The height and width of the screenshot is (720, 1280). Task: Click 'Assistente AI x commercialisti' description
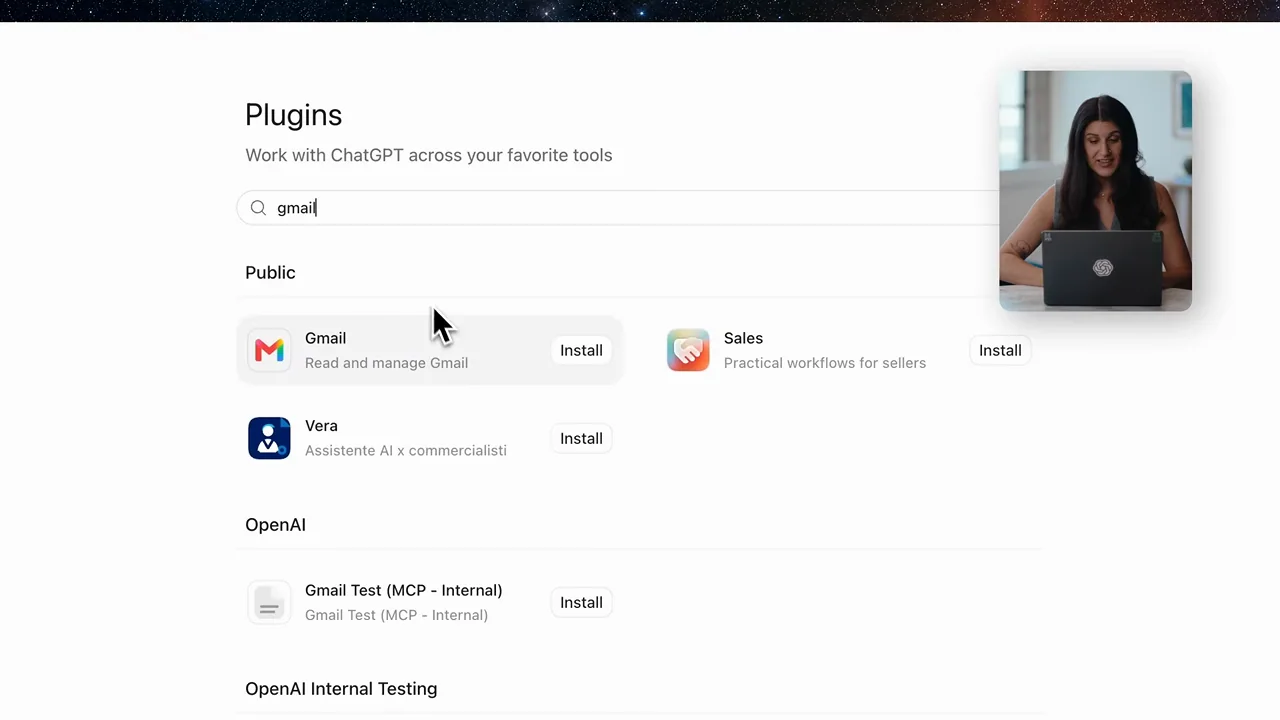tap(405, 451)
